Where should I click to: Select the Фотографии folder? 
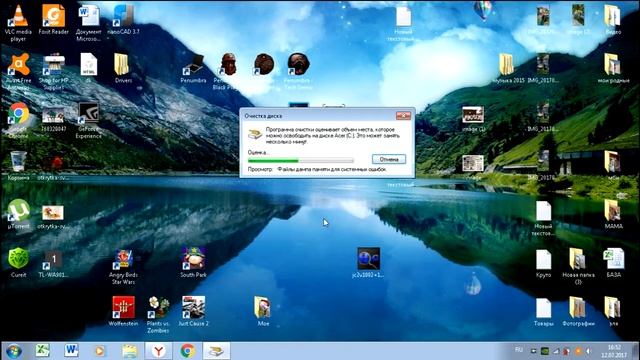pyautogui.click(x=578, y=311)
